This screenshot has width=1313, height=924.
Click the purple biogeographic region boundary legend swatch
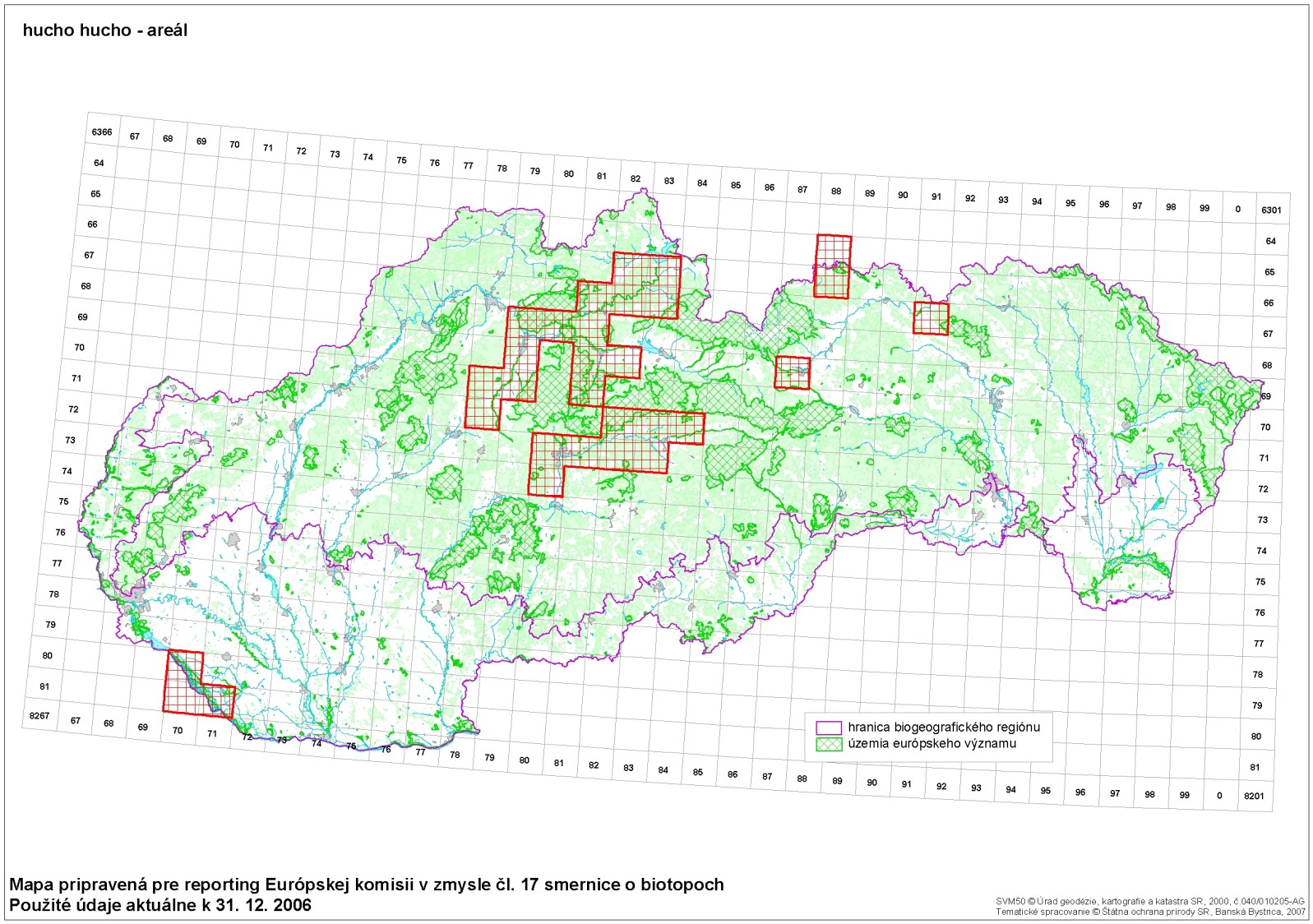[x=829, y=728]
